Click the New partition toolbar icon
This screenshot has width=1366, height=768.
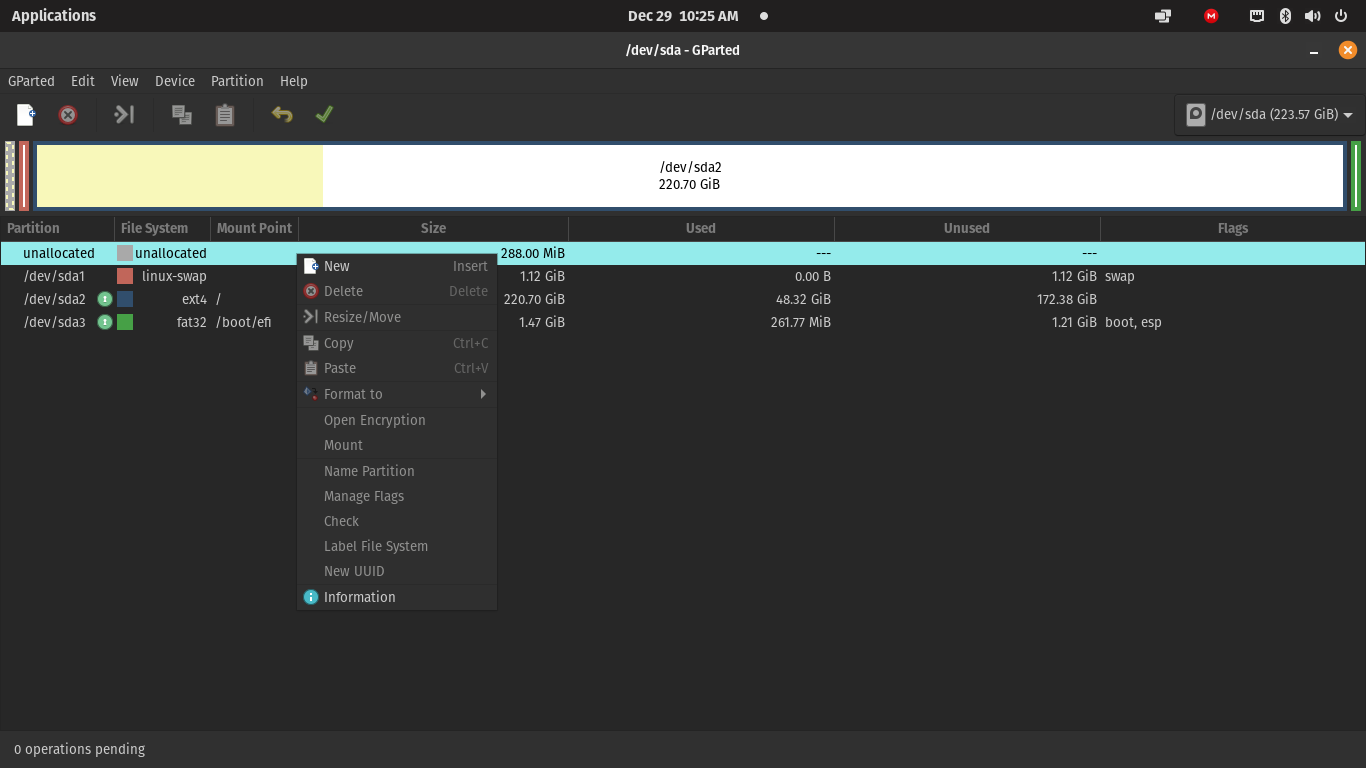point(26,115)
